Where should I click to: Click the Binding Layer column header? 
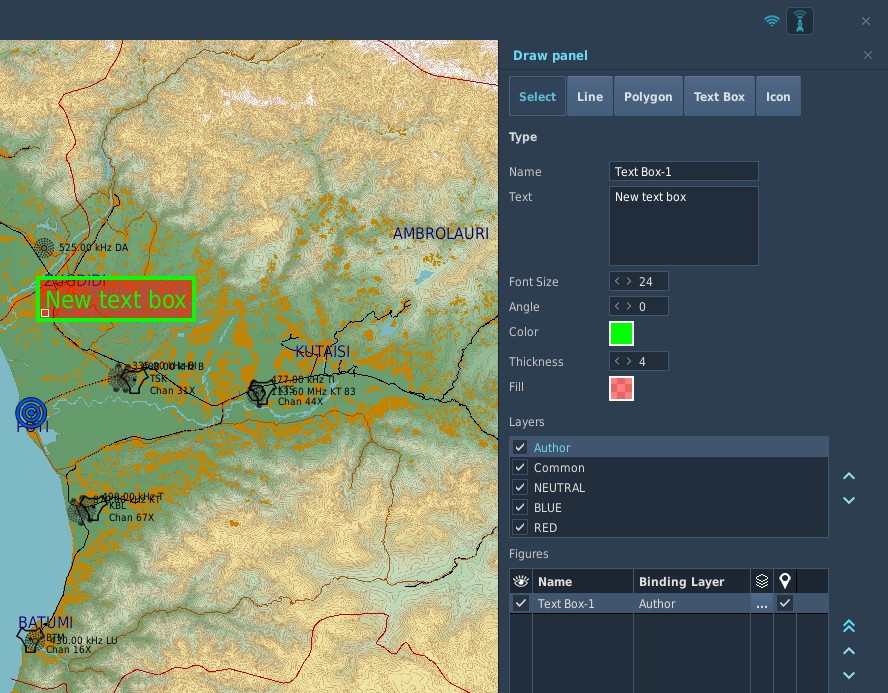point(691,581)
